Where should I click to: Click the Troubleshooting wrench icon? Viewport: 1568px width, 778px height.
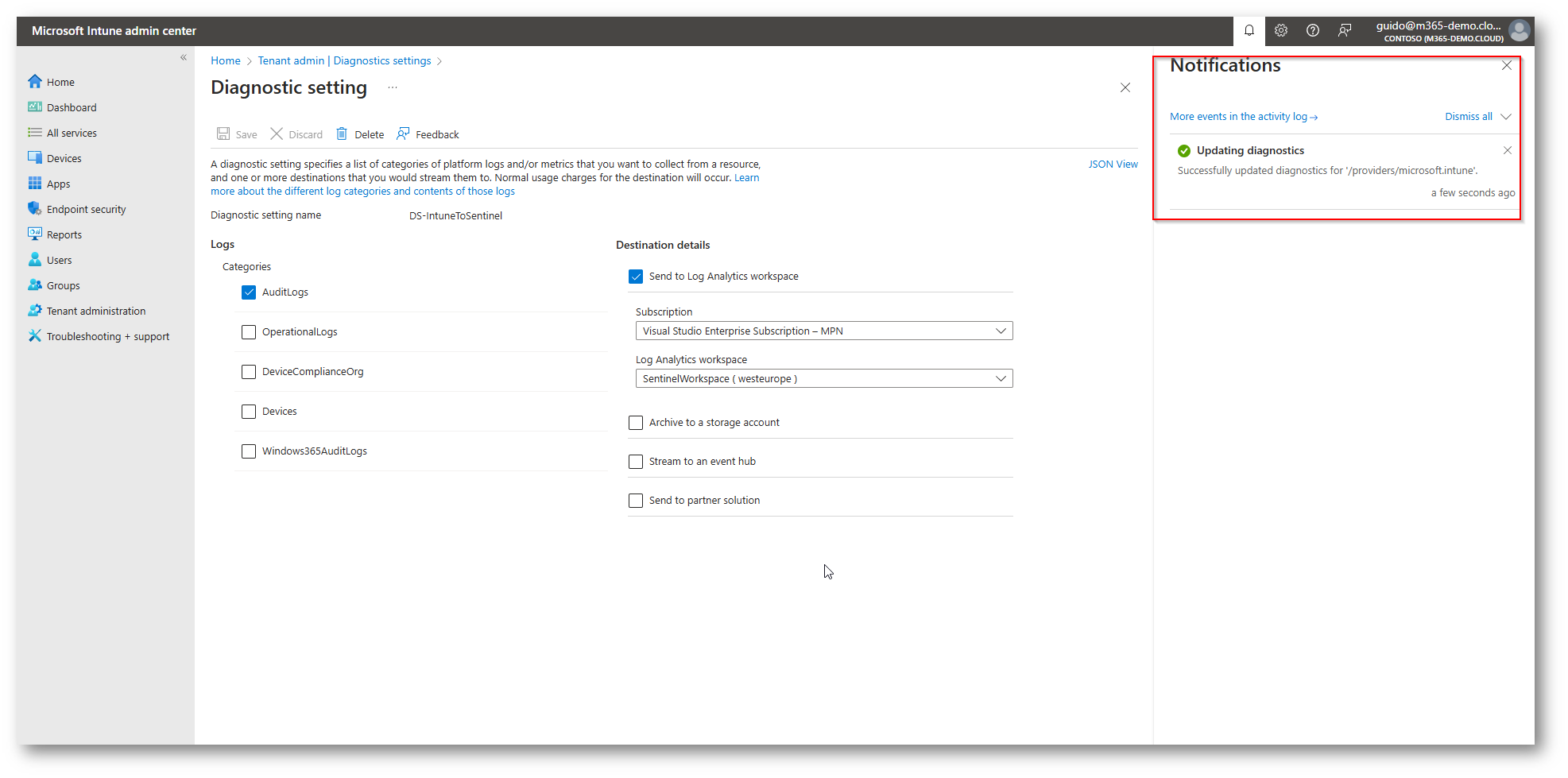pos(35,335)
